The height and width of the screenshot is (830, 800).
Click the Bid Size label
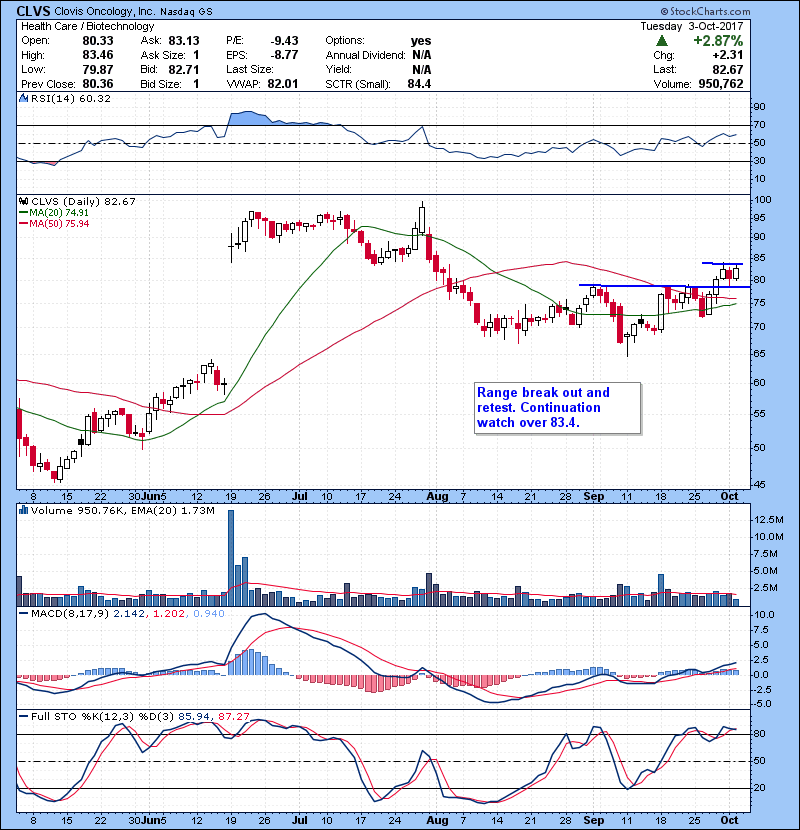coord(161,84)
